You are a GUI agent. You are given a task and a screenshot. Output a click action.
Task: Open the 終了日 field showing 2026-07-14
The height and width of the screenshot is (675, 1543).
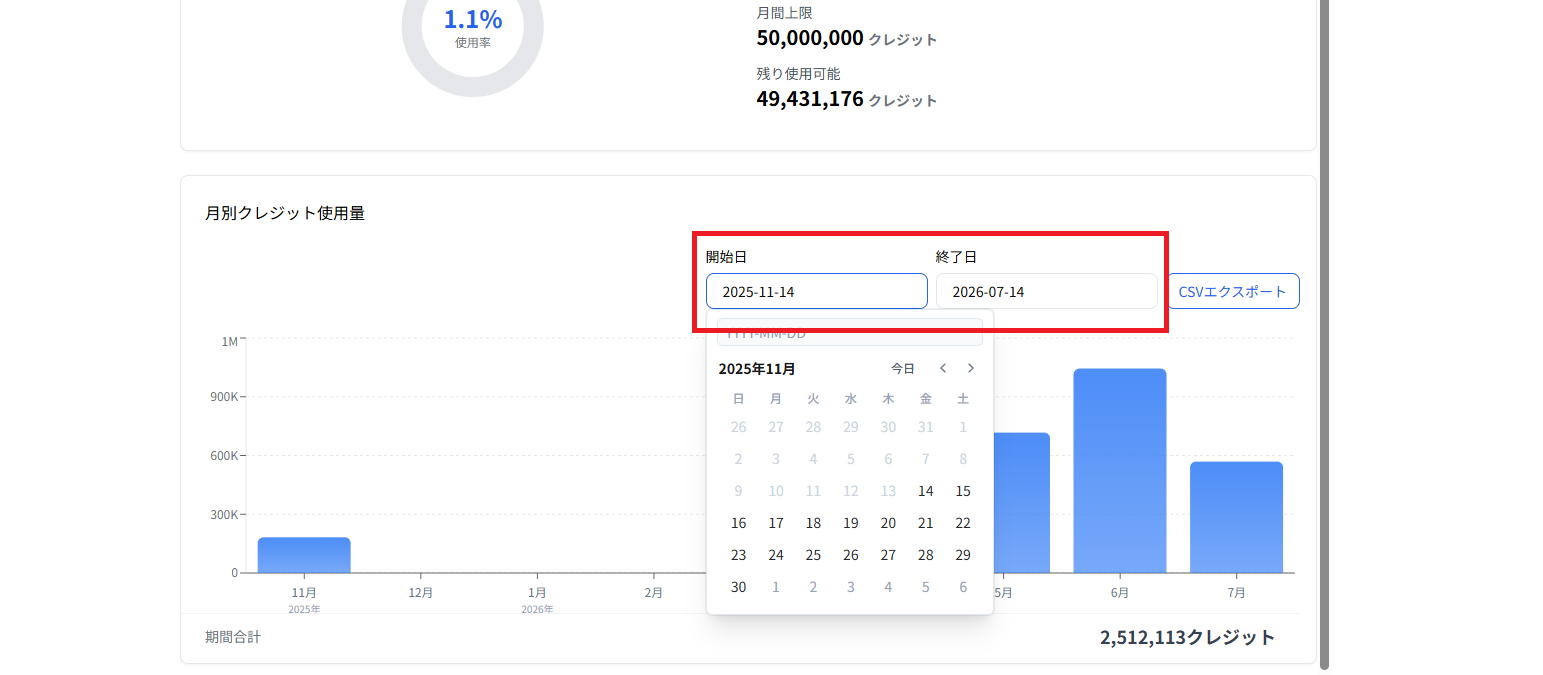[1047, 291]
